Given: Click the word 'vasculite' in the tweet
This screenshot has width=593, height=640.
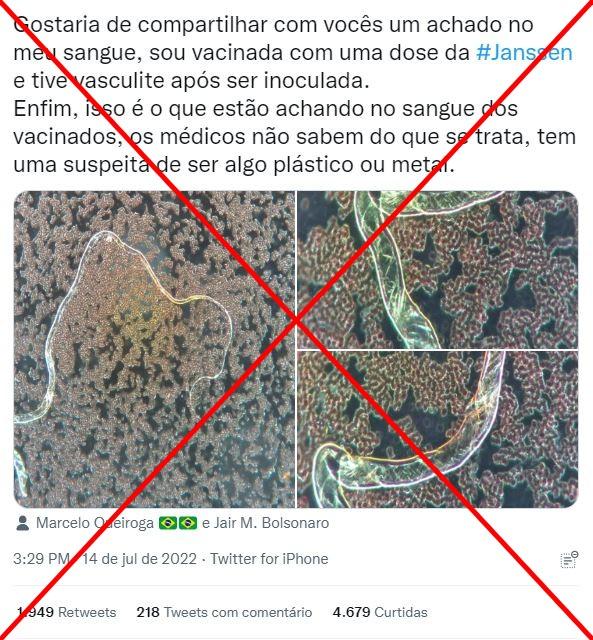Looking at the screenshot, I should 120,81.
